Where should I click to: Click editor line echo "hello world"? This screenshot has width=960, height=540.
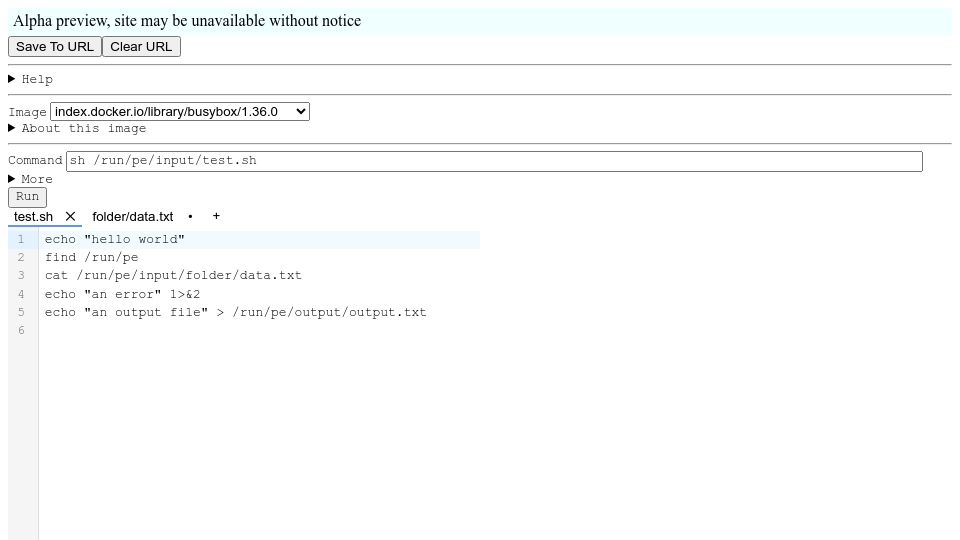coord(114,239)
